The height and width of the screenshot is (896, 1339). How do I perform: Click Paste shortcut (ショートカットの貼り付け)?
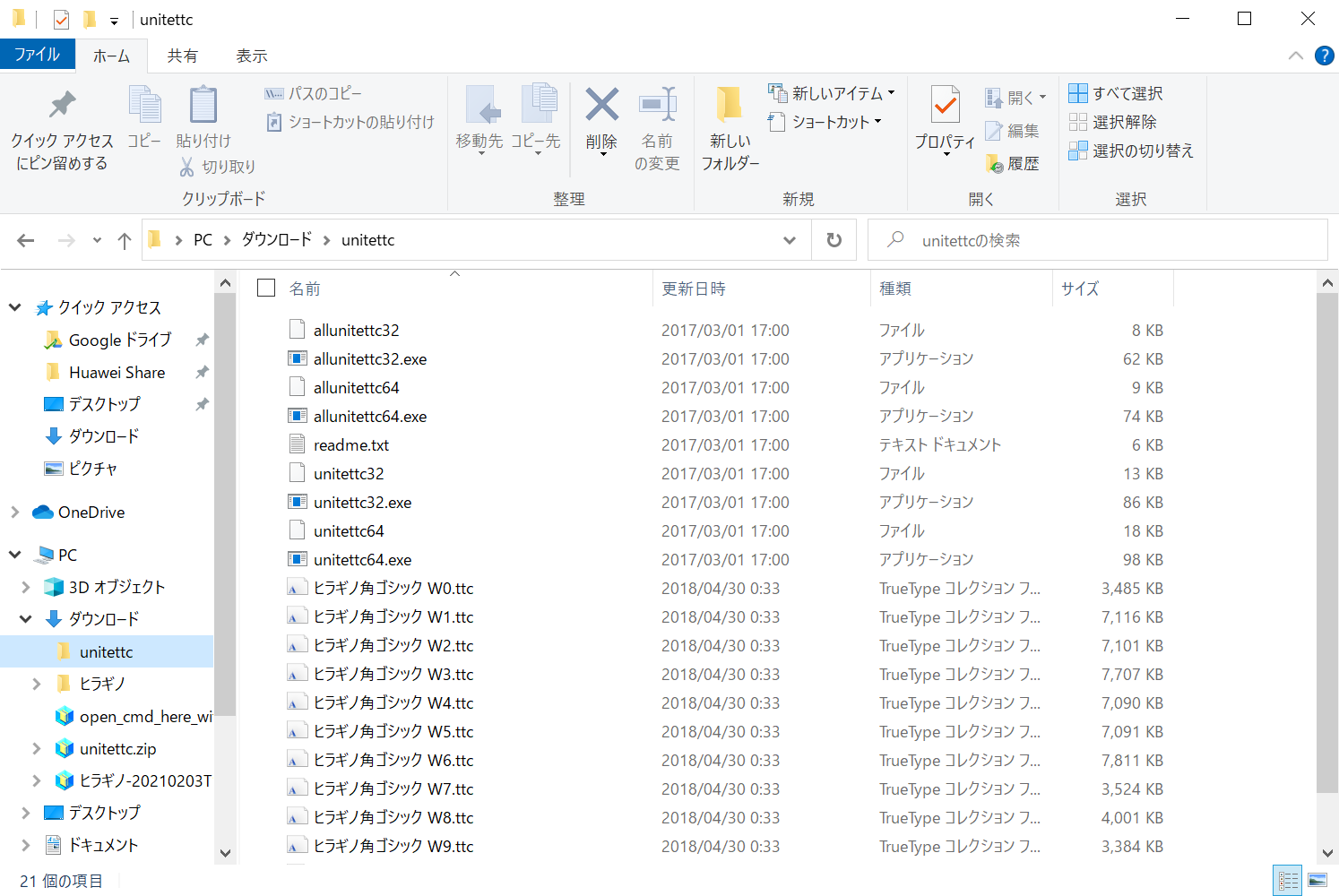pos(350,122)
